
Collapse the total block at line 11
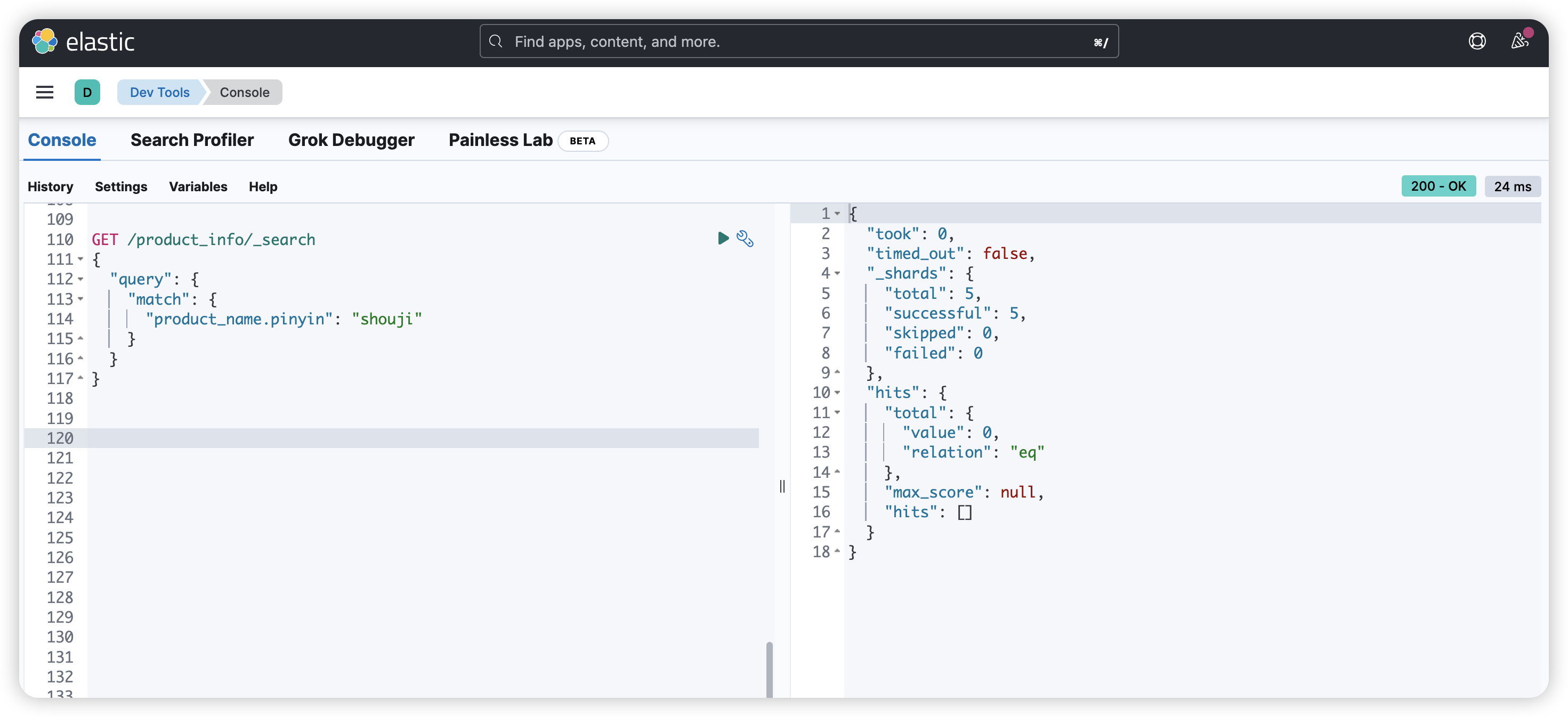838,413
